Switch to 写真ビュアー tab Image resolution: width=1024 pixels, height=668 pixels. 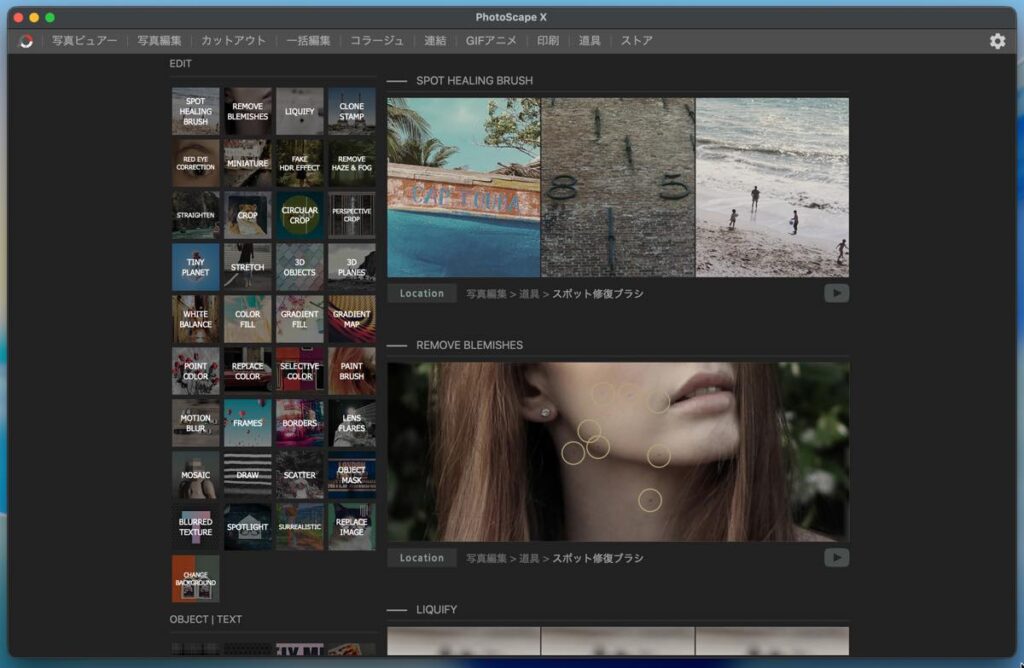[x=85, y=40]
